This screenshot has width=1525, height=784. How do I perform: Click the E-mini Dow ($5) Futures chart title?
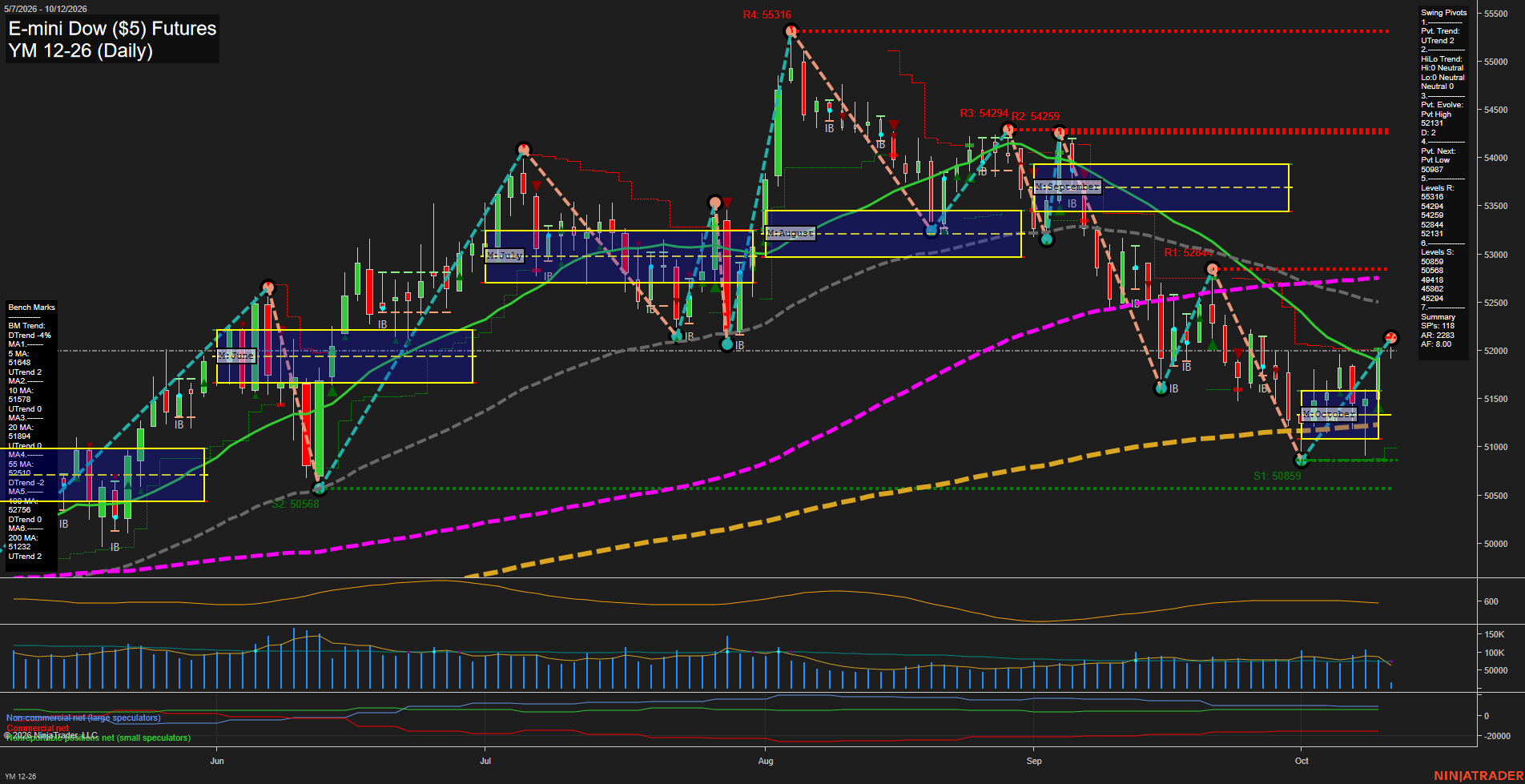click(x=112, y=28)
